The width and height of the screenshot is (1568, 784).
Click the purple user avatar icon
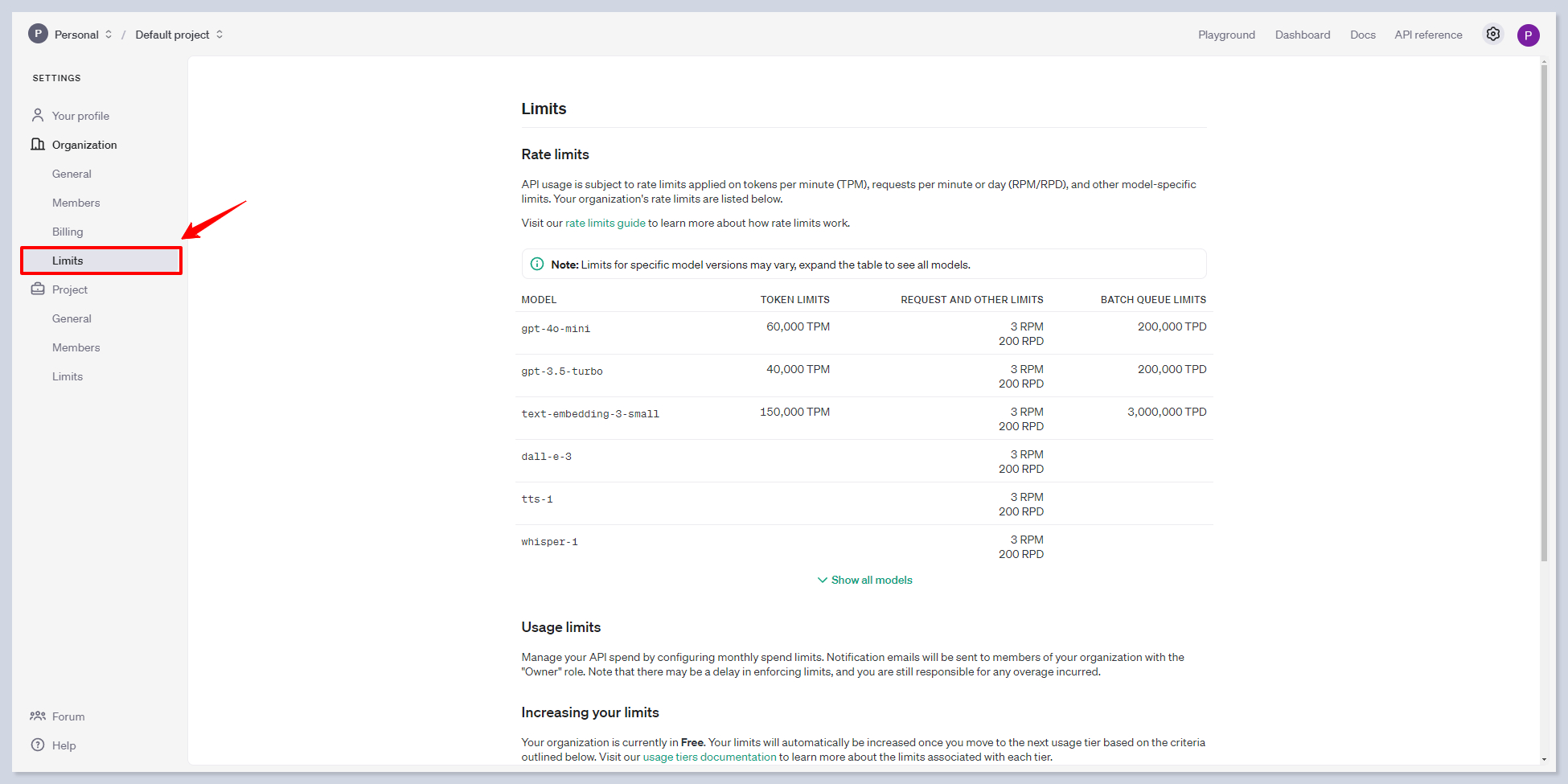[1528, 35]
